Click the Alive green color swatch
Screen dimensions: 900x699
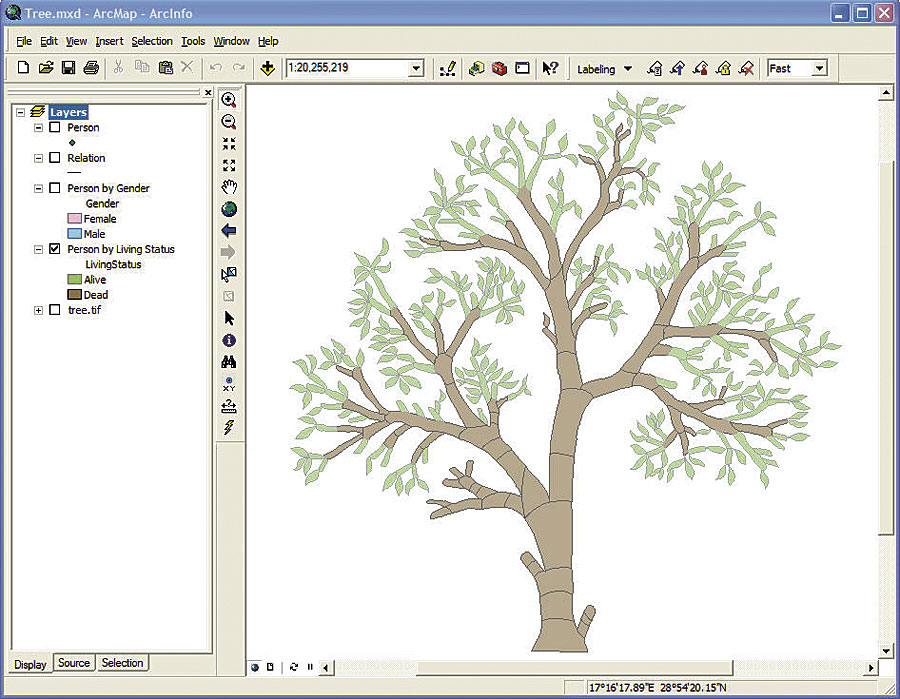coord(75,279)
